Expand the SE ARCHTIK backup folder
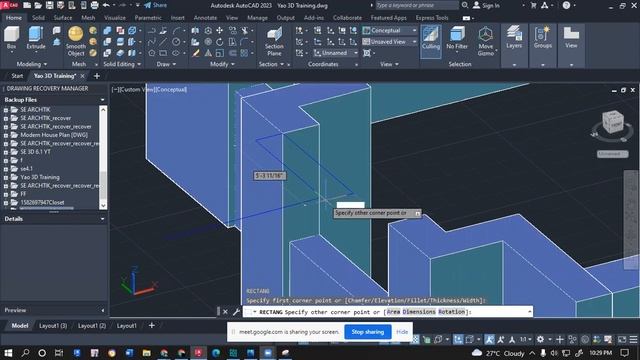 click(x=6, y=110)
